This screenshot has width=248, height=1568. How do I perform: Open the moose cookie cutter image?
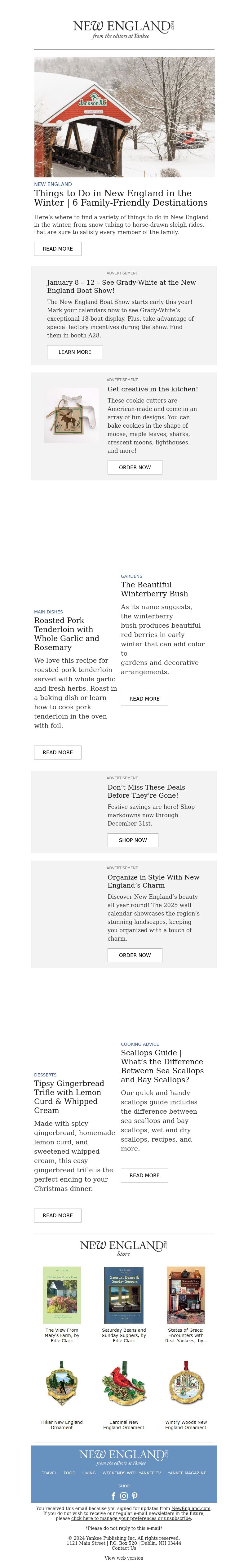[72, 415]
